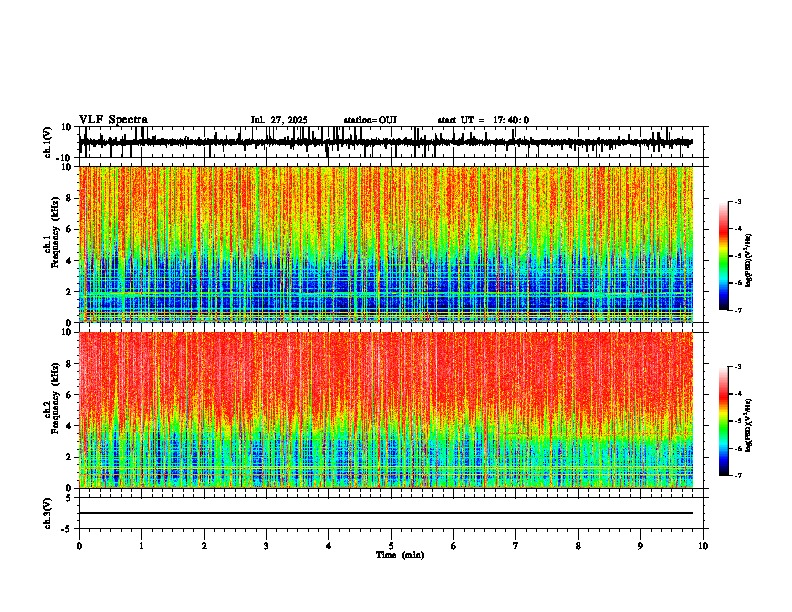
Task: Click the log(PSD) label of ch.1 color scale
Action: pyautogui.click(x=749, y=260)
